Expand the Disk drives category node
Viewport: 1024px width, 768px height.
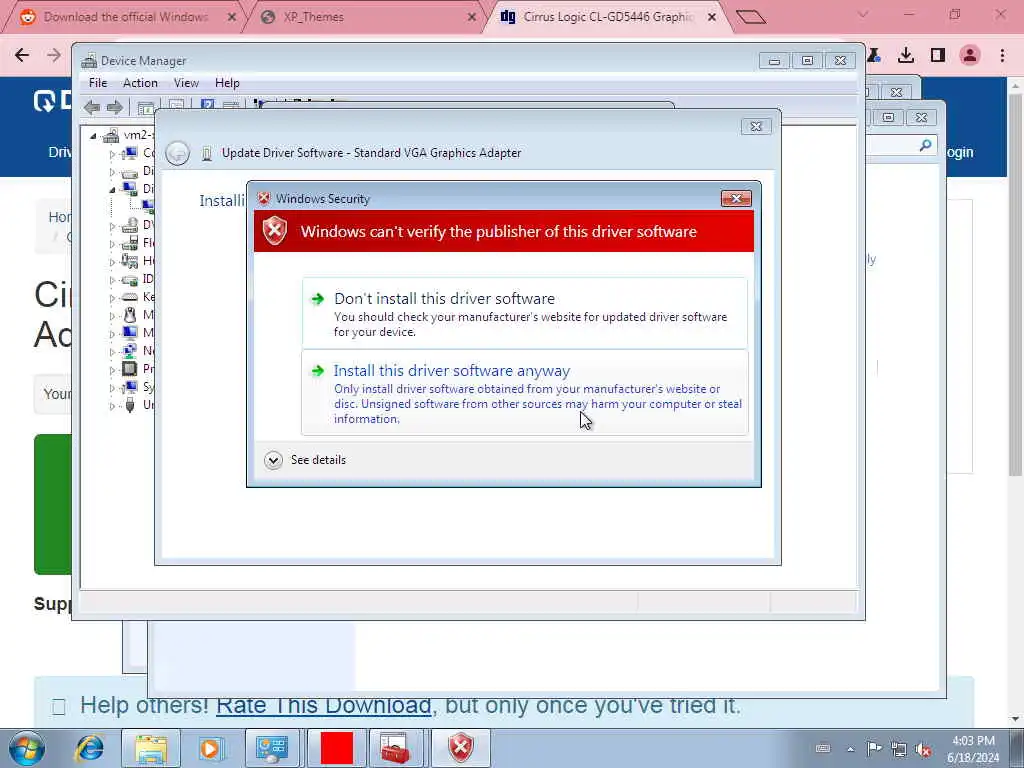pyautogui.click(x=112, y=172)
